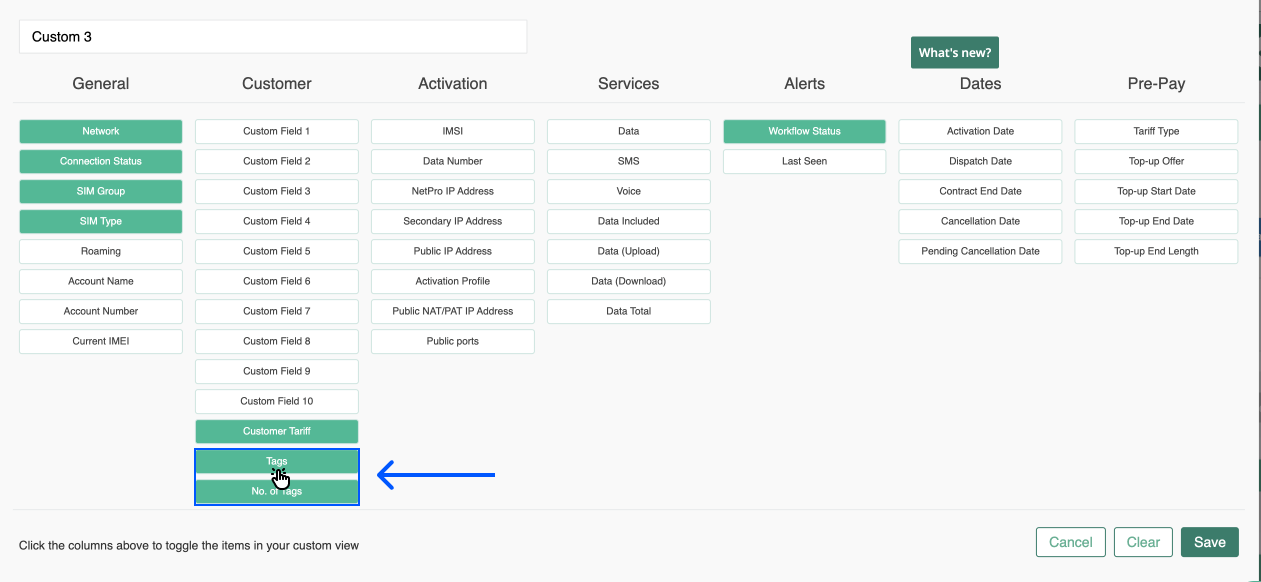The width and height of the screenshot is (1261, 582).
Task: Disable the No. of Tags column
Action: click(x=276, y=490)
